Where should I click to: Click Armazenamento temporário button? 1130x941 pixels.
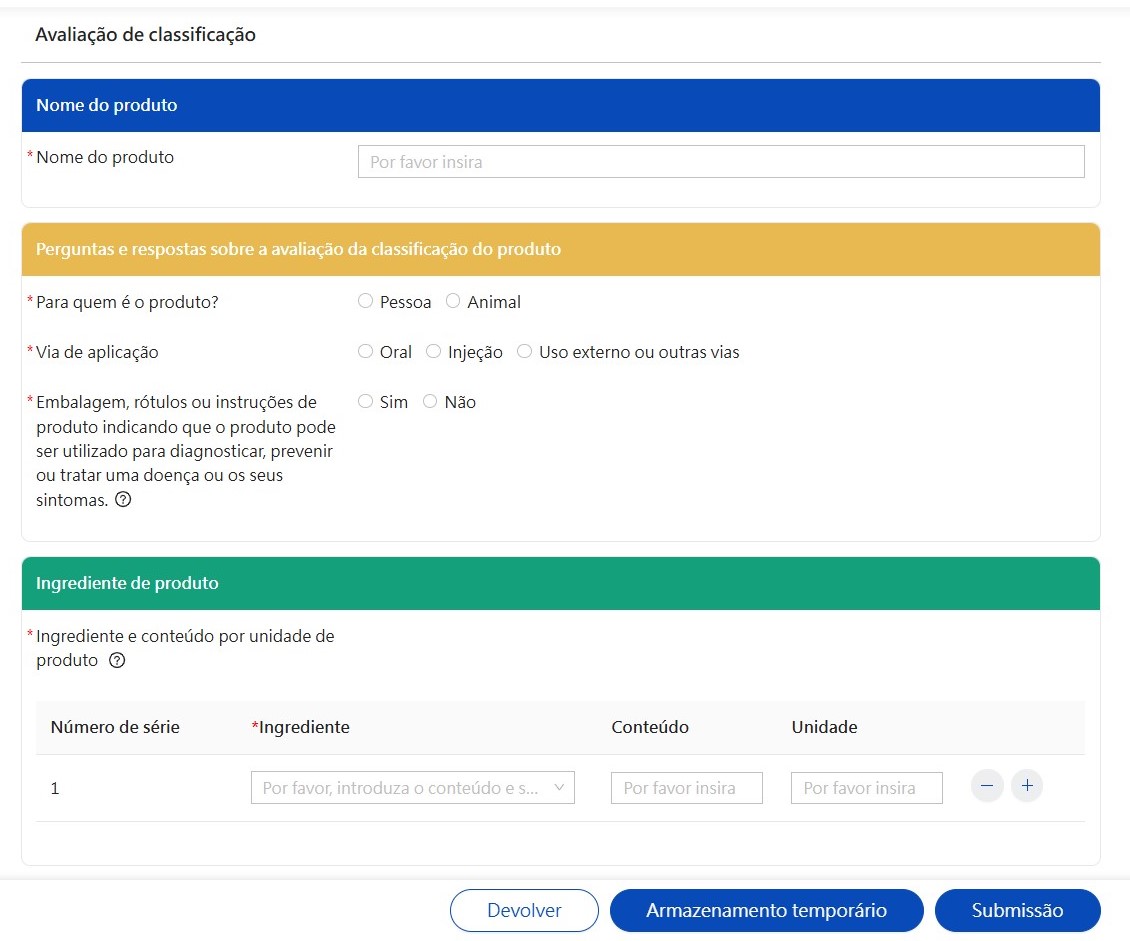point(766,910)
